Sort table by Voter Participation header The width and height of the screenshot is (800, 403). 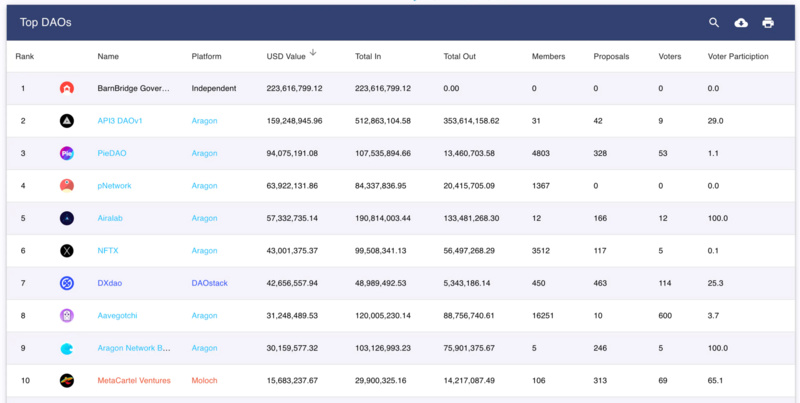[x=738, y=56]
